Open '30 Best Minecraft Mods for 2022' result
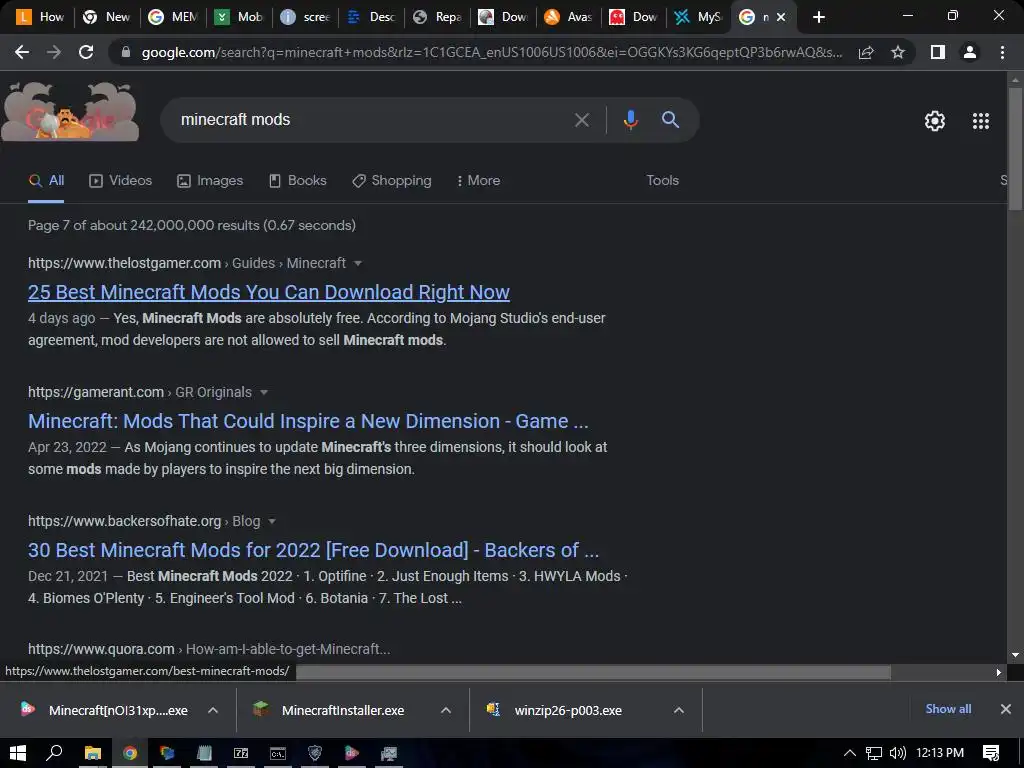1024x768 pixels. pyautogui.click(x=313, y=550)
